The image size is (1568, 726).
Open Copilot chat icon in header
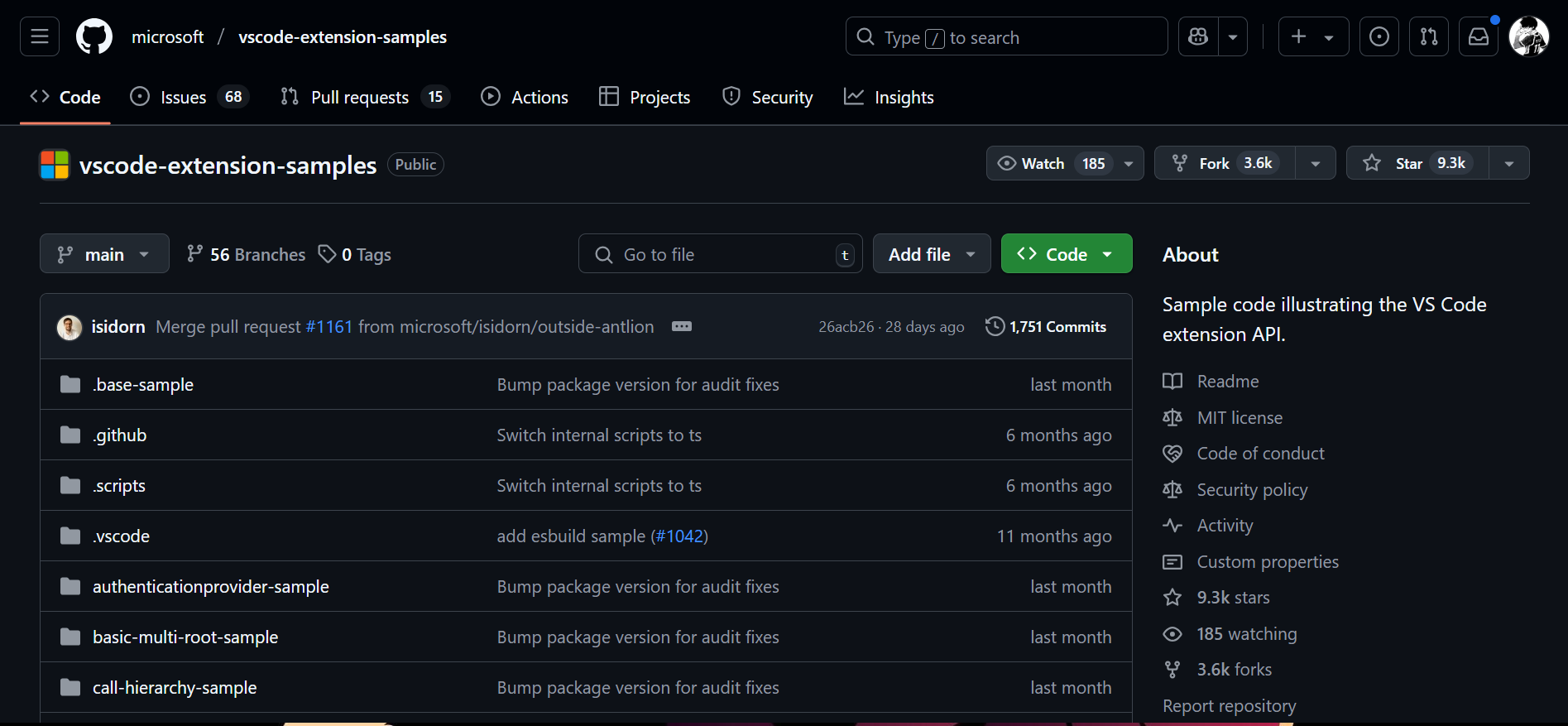point(1198,36)
